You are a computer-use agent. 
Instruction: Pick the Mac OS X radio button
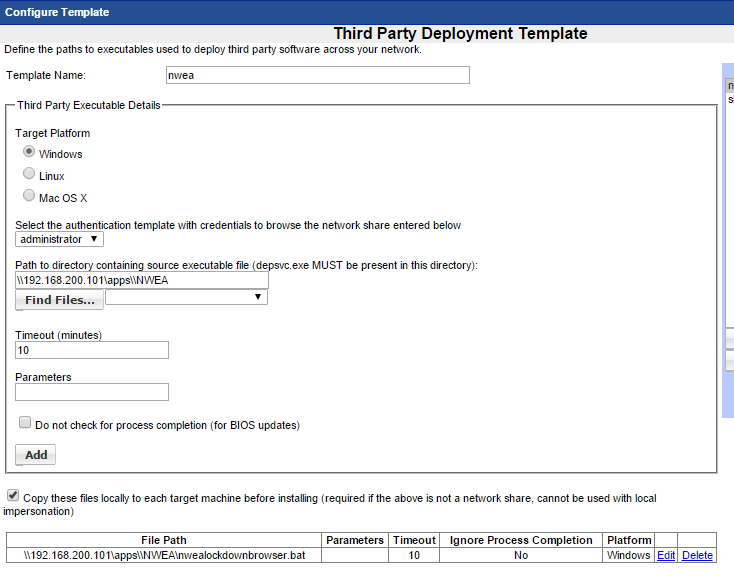(x=29, y=197)
